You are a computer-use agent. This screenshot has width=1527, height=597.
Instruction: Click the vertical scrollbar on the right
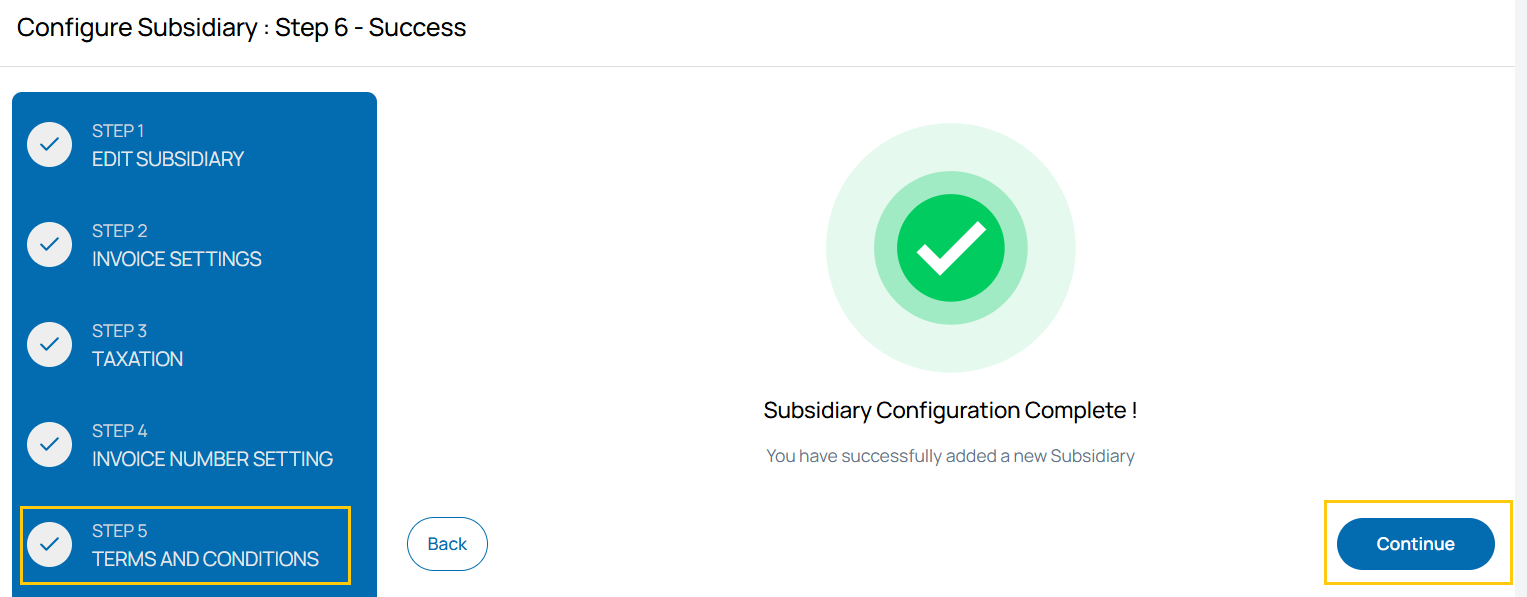click(x=1520, y=300)
